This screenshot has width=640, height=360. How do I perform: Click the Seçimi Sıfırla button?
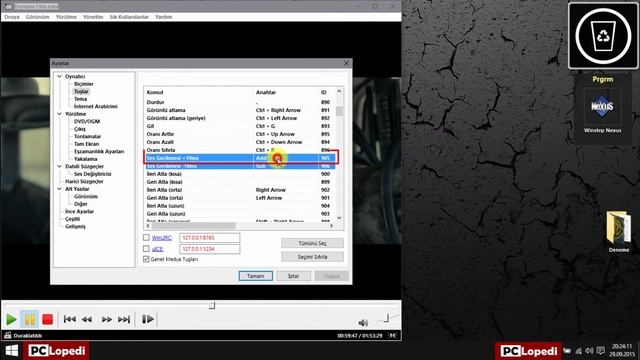click(312, 257)
